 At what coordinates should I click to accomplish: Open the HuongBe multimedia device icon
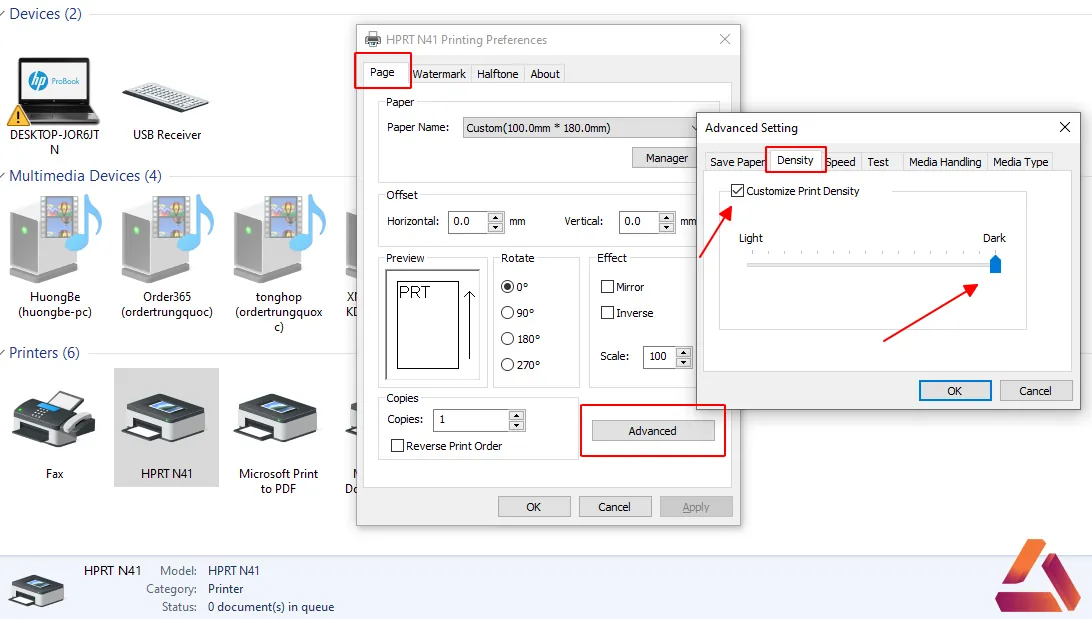[x=56, y=239]
